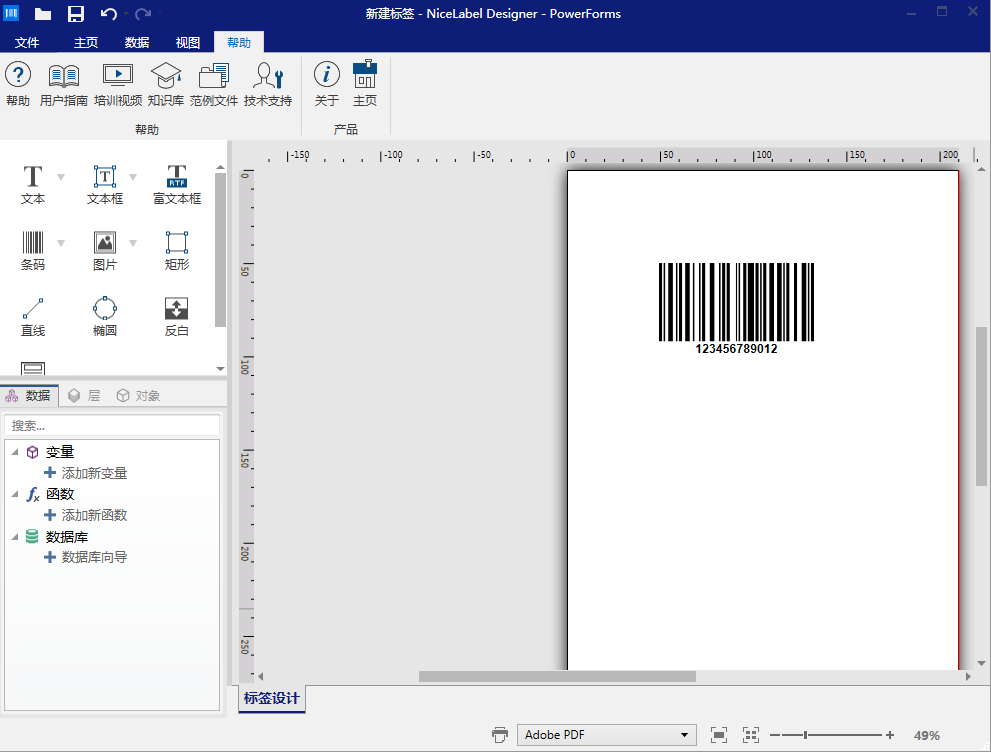Switch to the 视图 ribbon tab
Viewport: 991px width, 752px height.
188,42
